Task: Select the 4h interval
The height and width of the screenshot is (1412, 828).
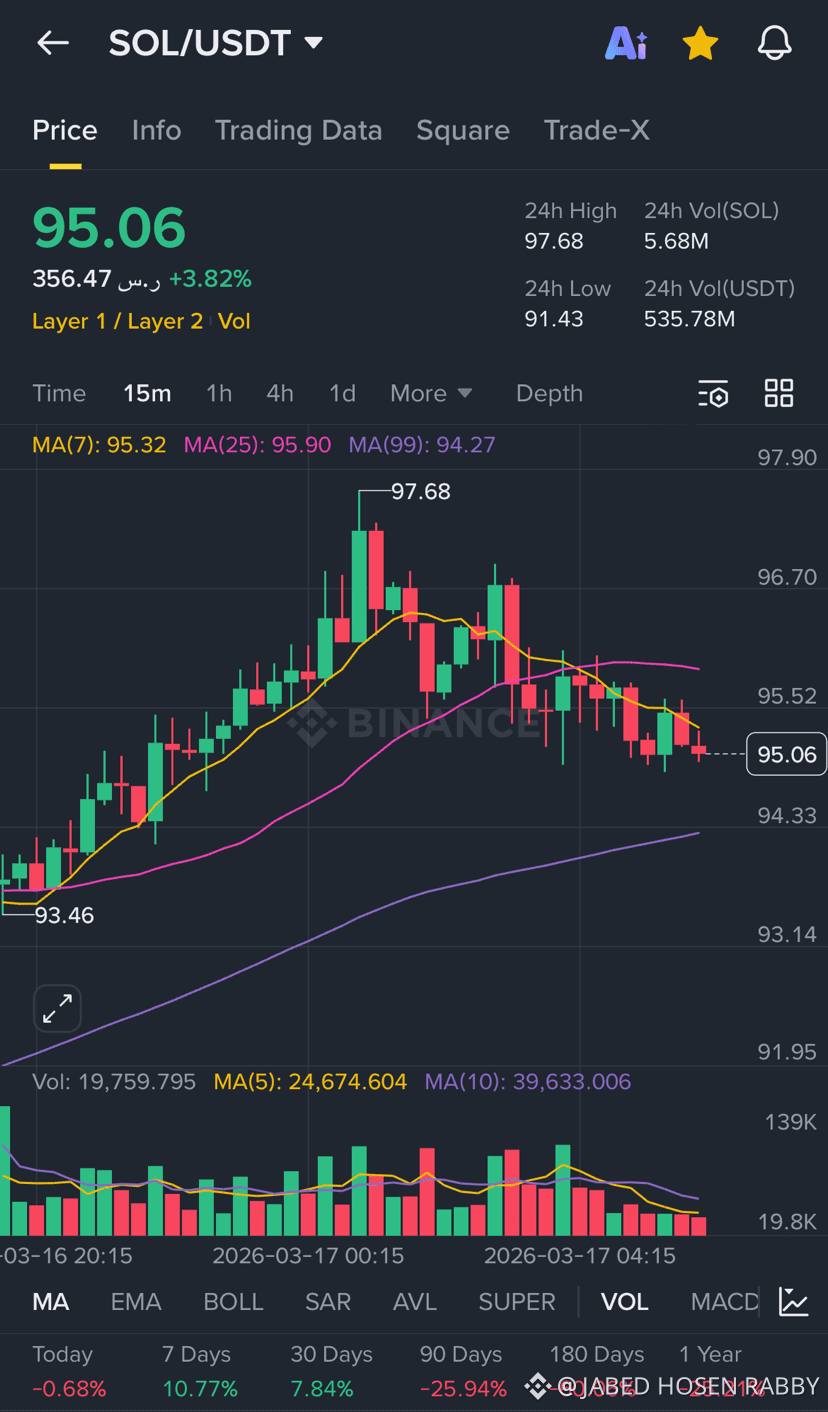Action: (280, 393)
